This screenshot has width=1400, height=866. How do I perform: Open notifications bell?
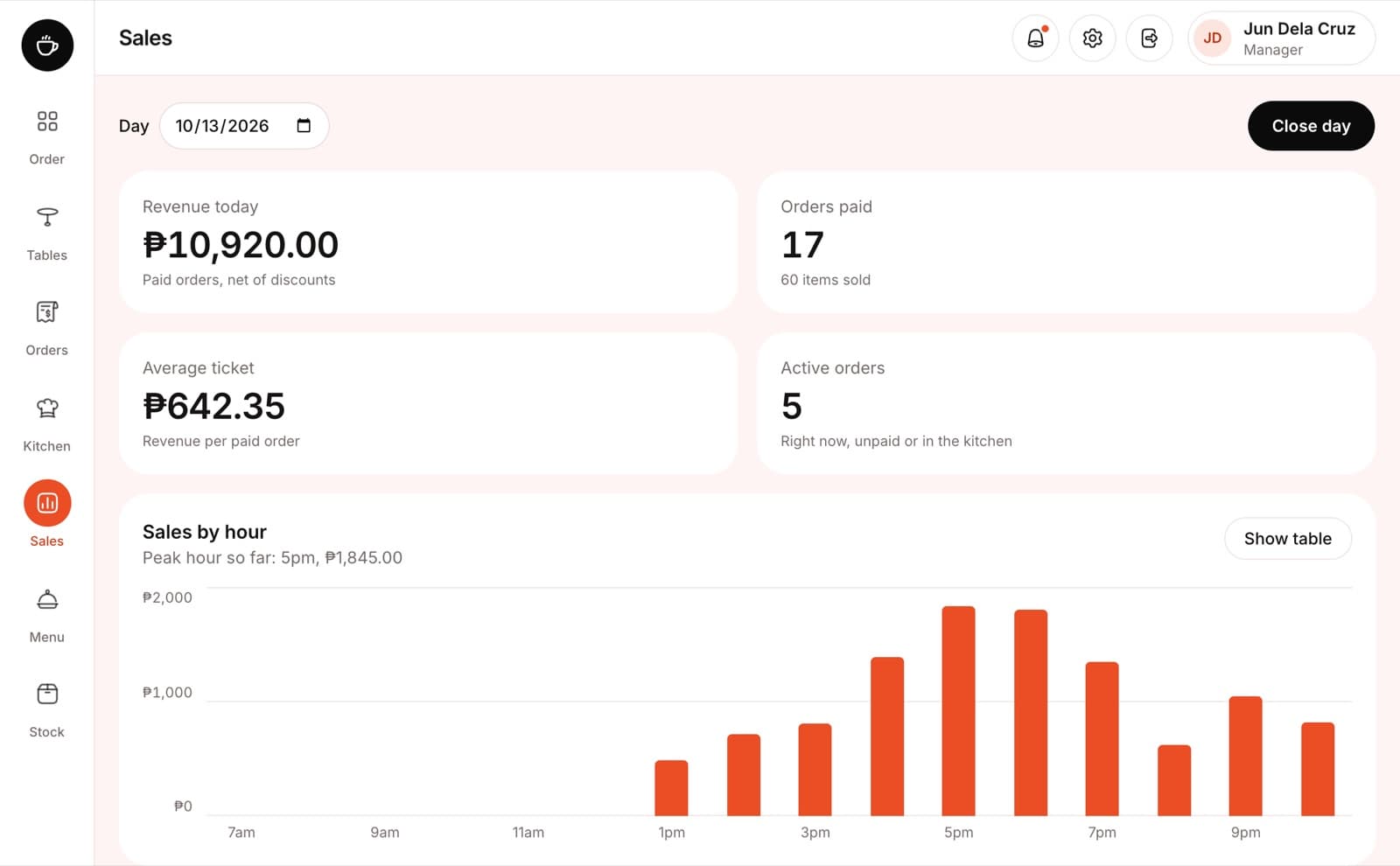click(1035, 38)
